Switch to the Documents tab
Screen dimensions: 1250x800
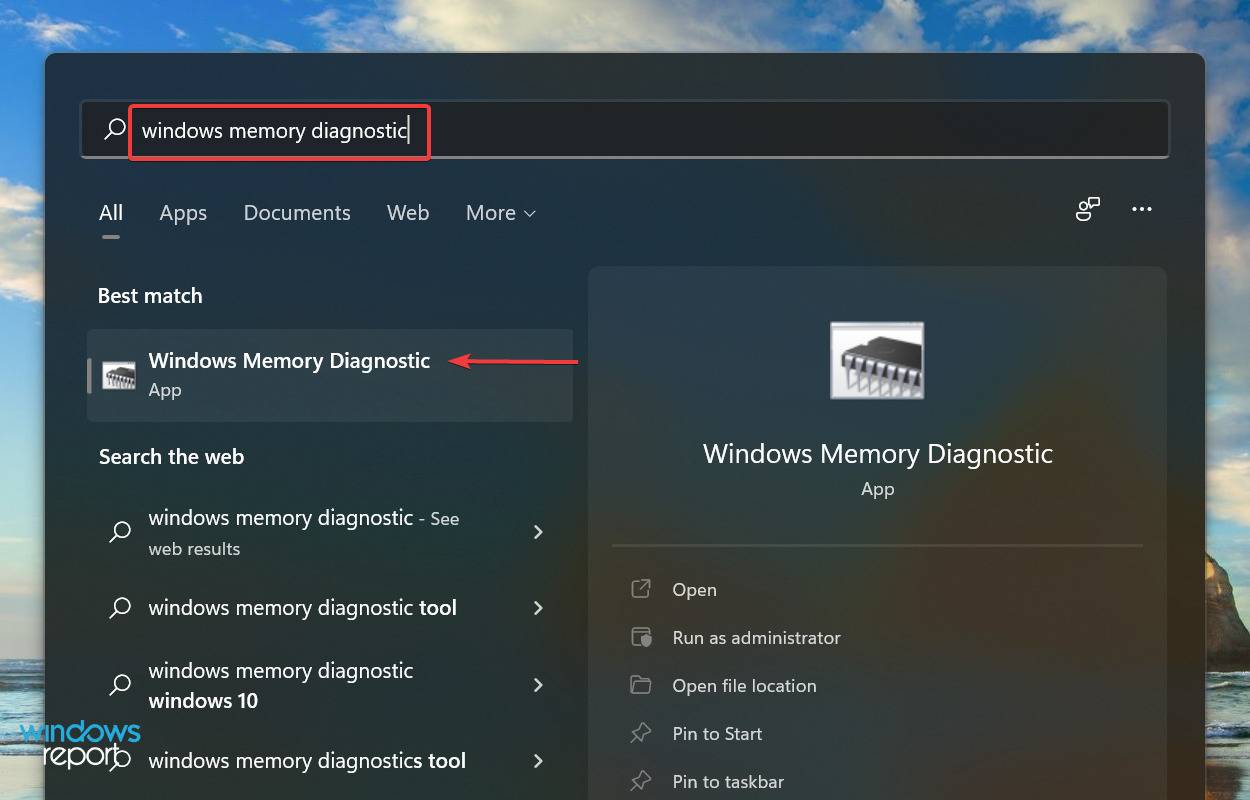(296, 212)
